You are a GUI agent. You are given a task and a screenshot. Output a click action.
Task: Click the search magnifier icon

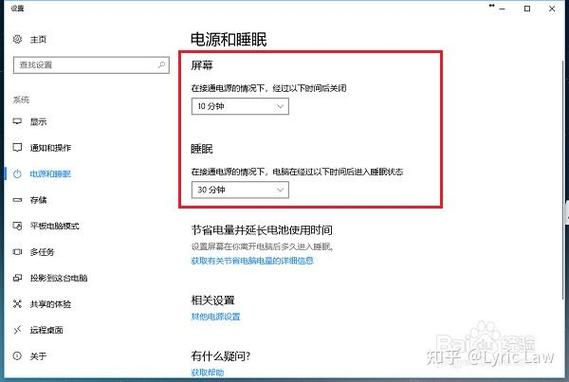click(x=161, y=65)
